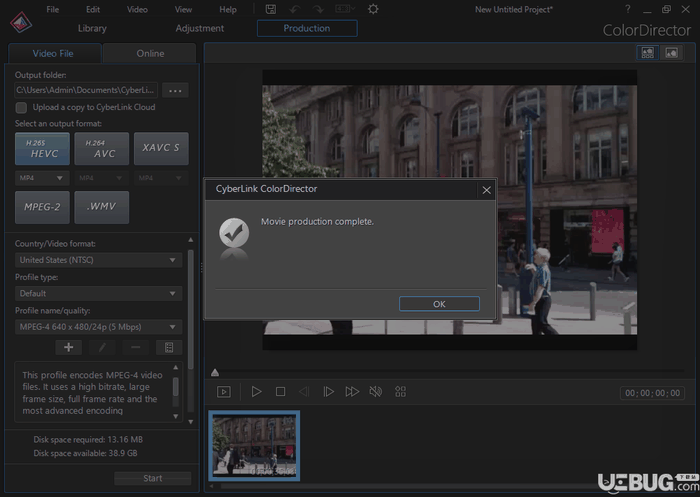This screenshot has width=700, height=497.
Task: Click the preview scrubber handle
Action: coord(215,372)
